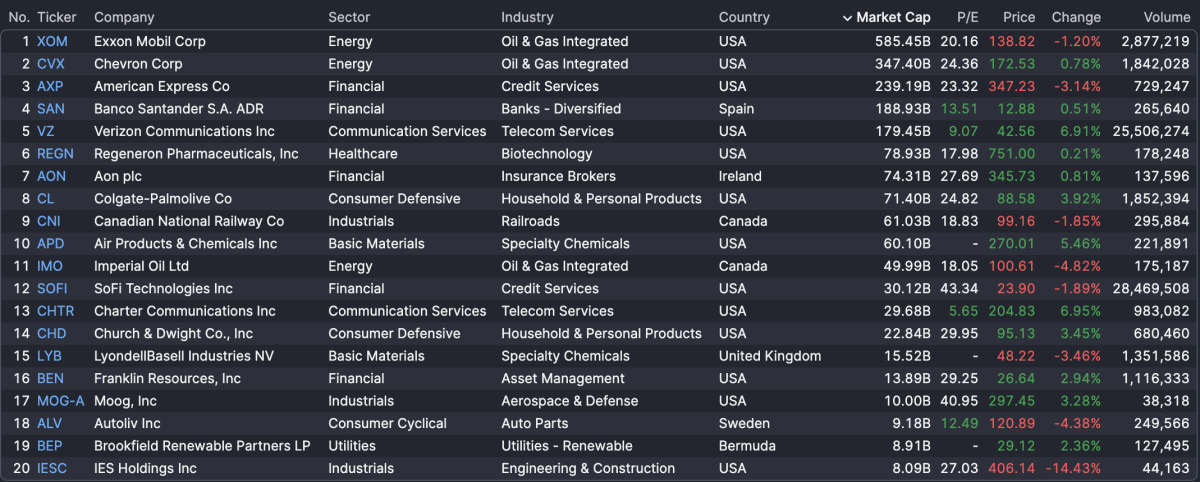The height and width of the screenshot is (482, 1200).
Task: Click the Autoliv Inc company name
Action: [127, 424]
